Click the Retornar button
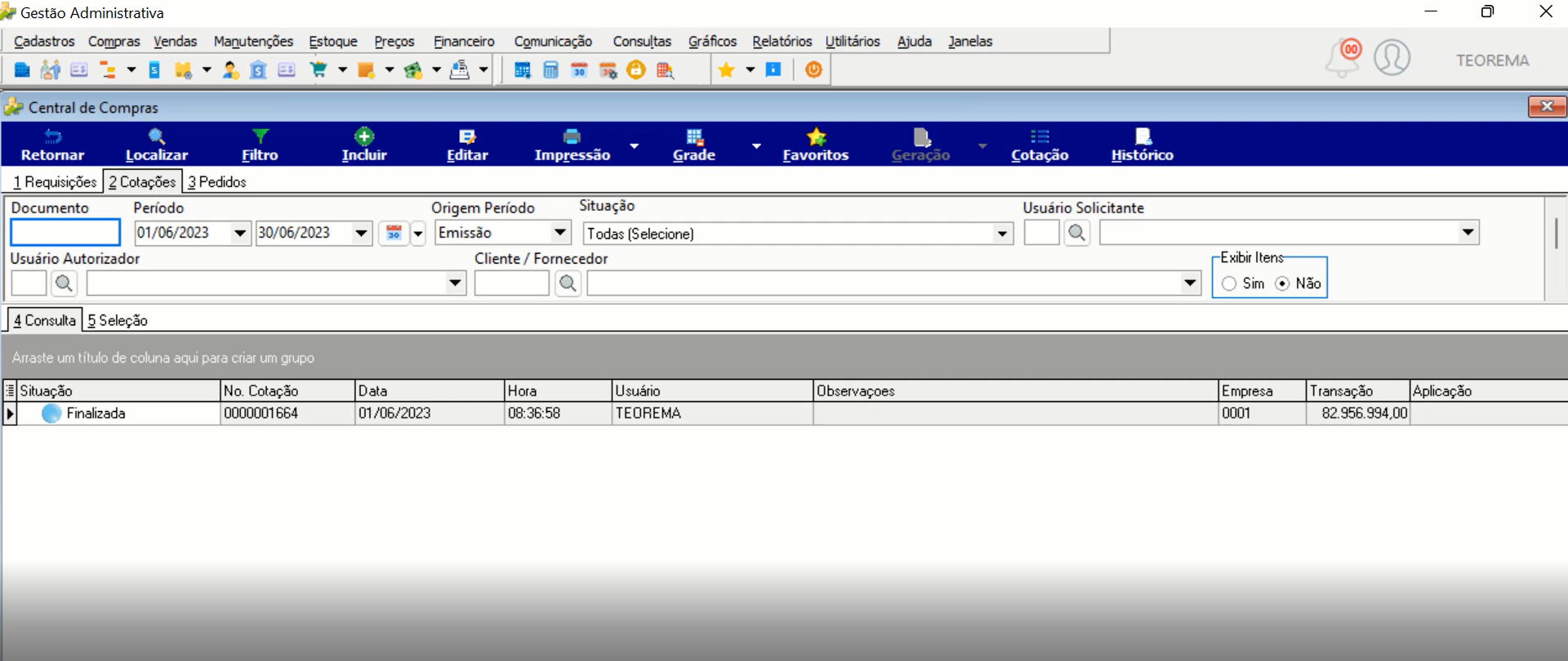The image size is (1568, 661). [x=52, y=145]
